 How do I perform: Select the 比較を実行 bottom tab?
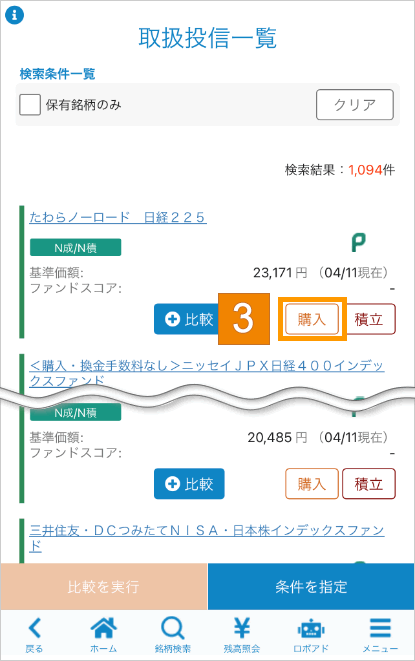(104, 586)
